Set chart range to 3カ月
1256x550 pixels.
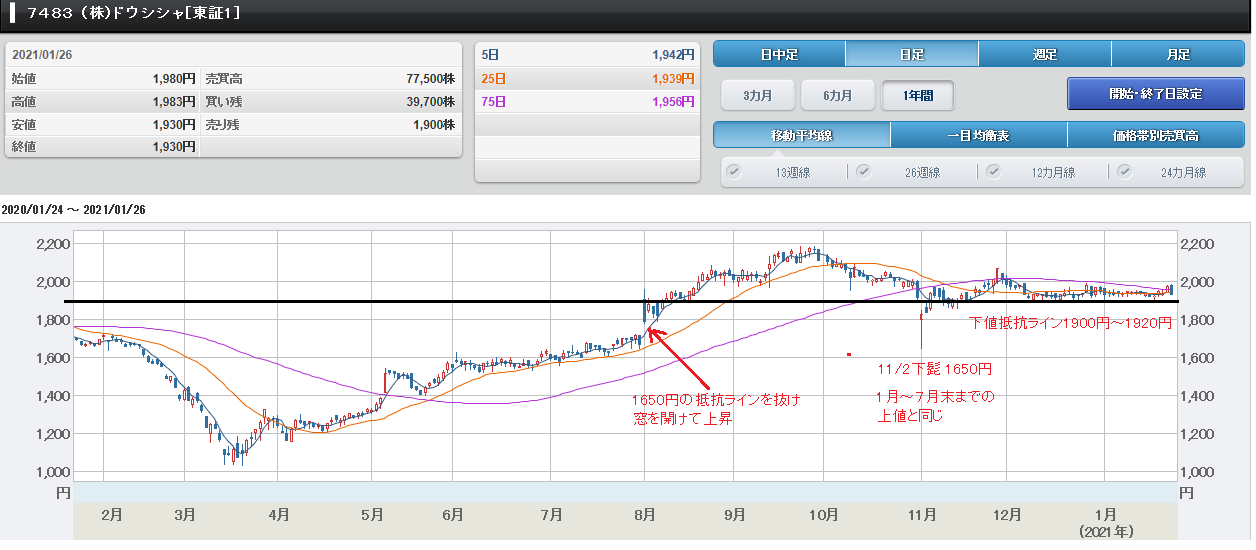click(x=757, y=95)
